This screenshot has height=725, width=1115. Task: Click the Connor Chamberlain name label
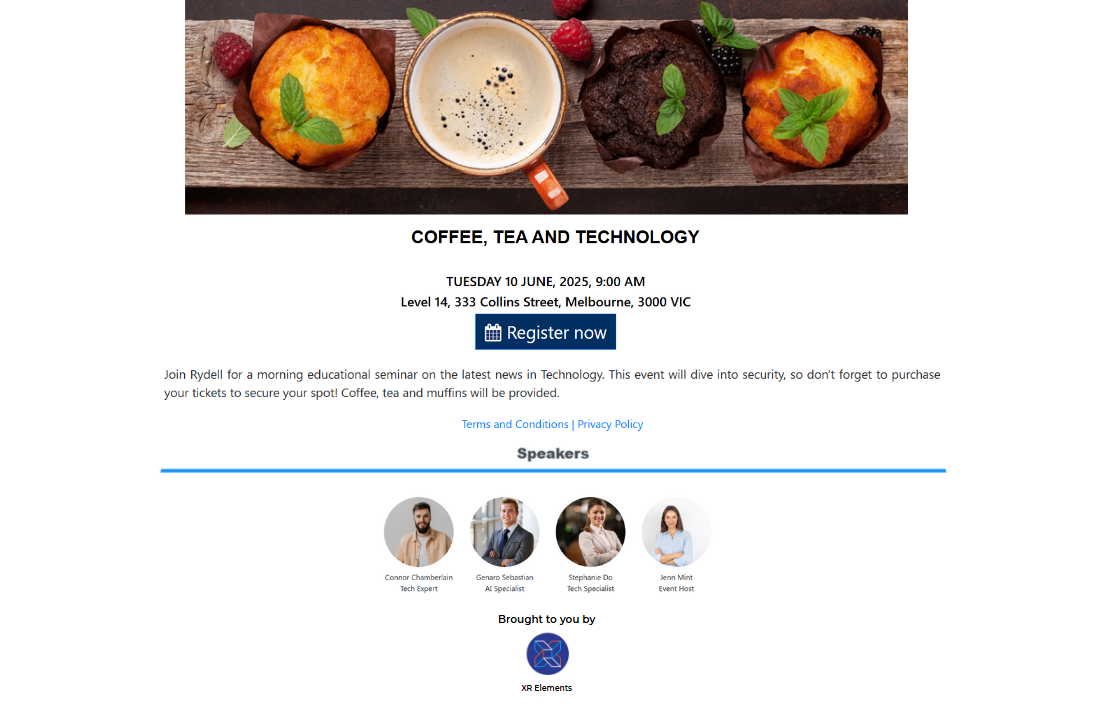tap(419, 577)
